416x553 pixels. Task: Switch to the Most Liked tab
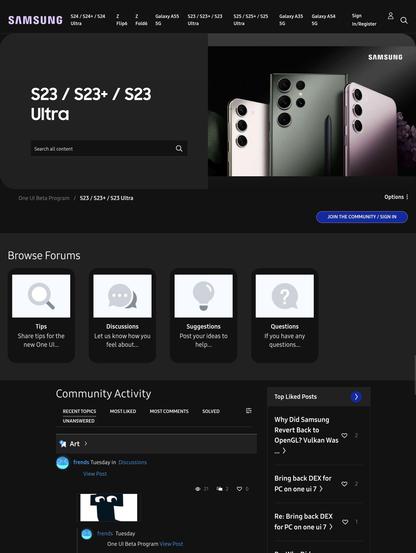coord(123,411)
